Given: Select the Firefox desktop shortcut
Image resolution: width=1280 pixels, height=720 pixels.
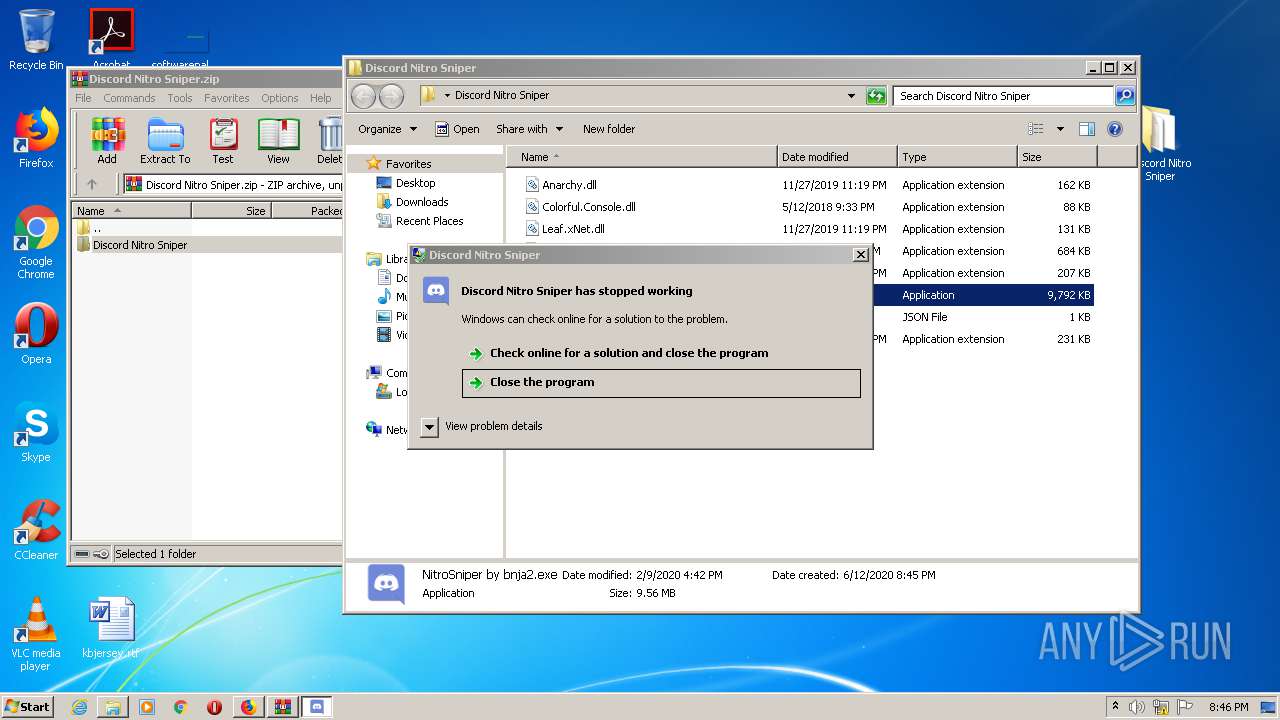Looking at the screenshot, I should tap(36, 138).
